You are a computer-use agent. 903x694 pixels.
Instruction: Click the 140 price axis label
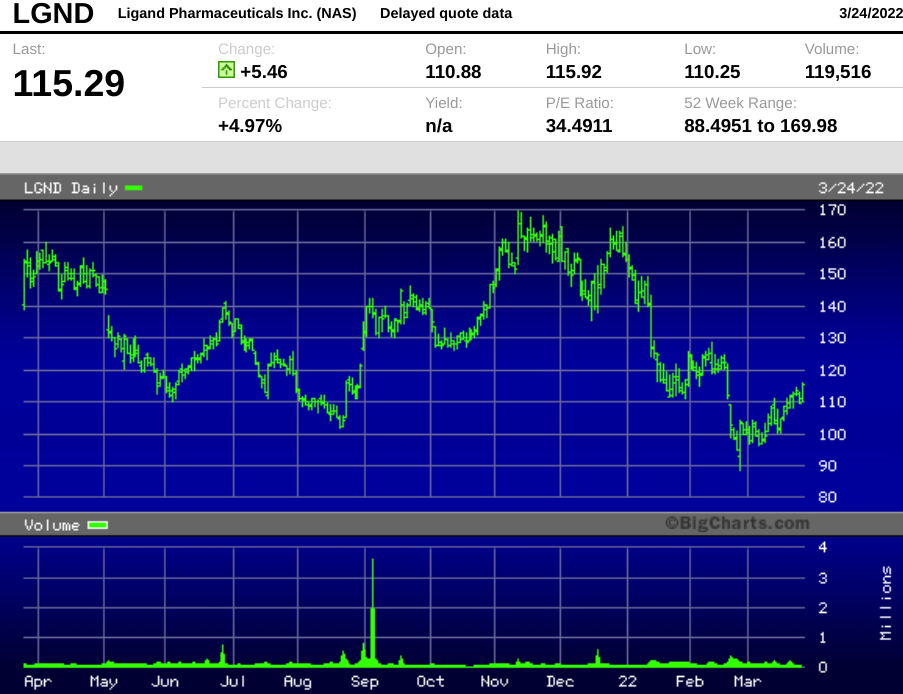click(x=832, y=306)
